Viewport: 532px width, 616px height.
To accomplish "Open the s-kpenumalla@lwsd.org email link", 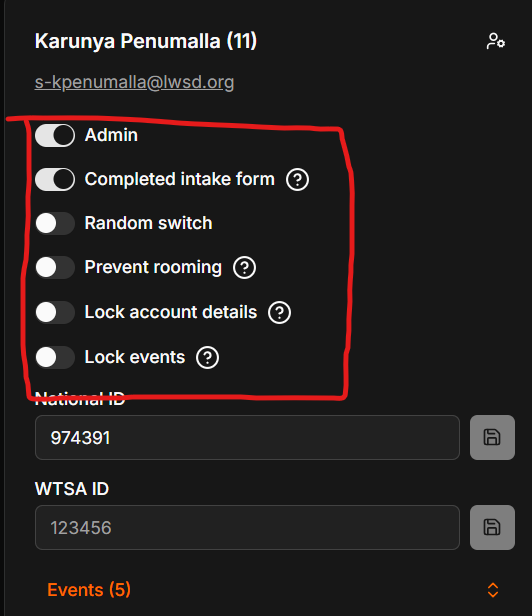I will point(134,82).
